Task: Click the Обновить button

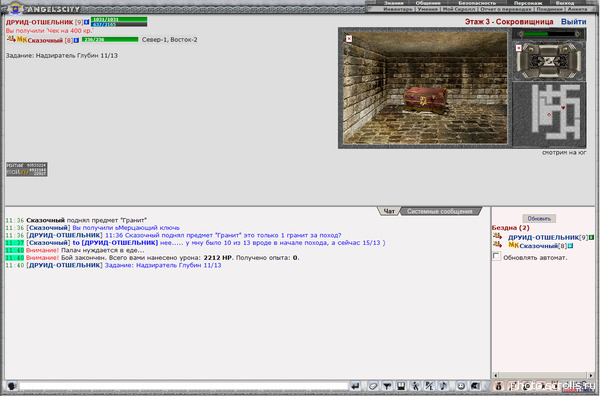Action: 539,218
